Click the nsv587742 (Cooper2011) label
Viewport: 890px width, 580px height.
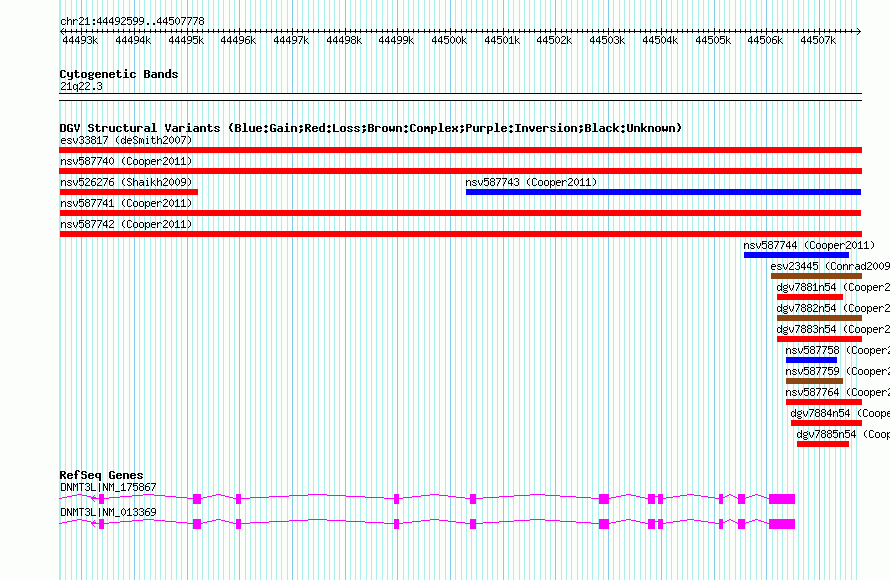(x=125, y=224)
